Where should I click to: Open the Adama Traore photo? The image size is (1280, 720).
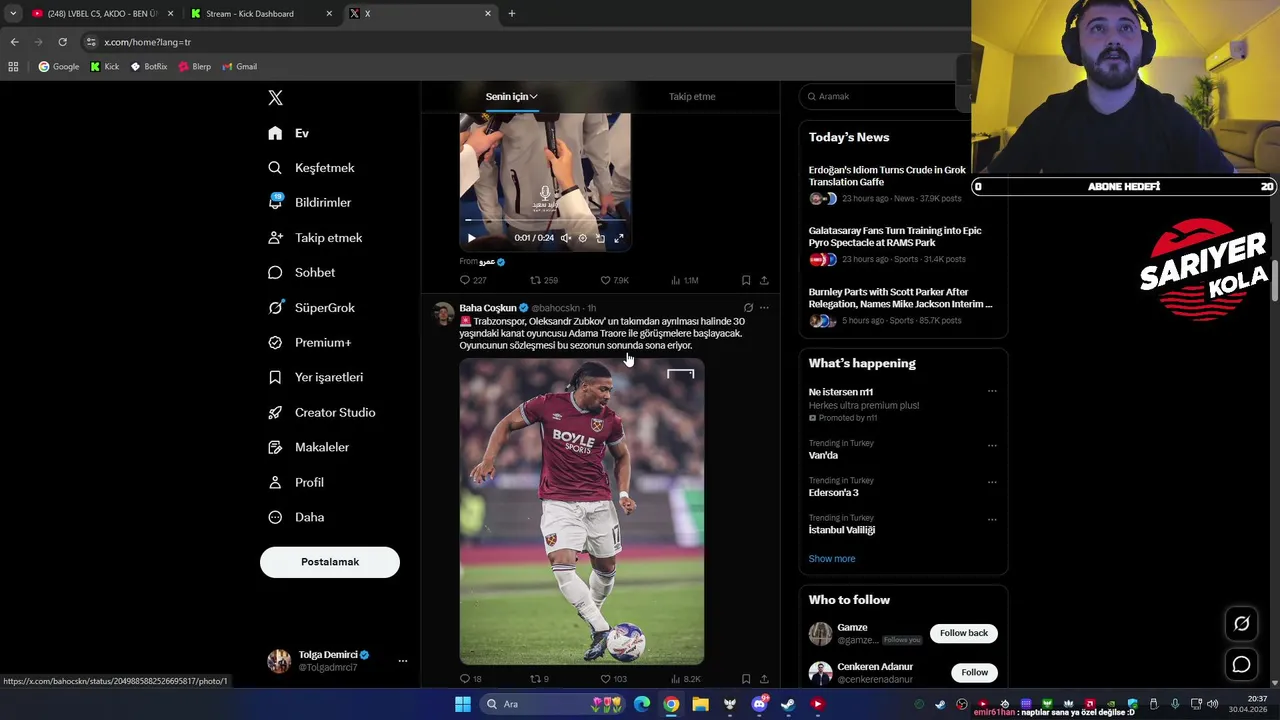582,511
